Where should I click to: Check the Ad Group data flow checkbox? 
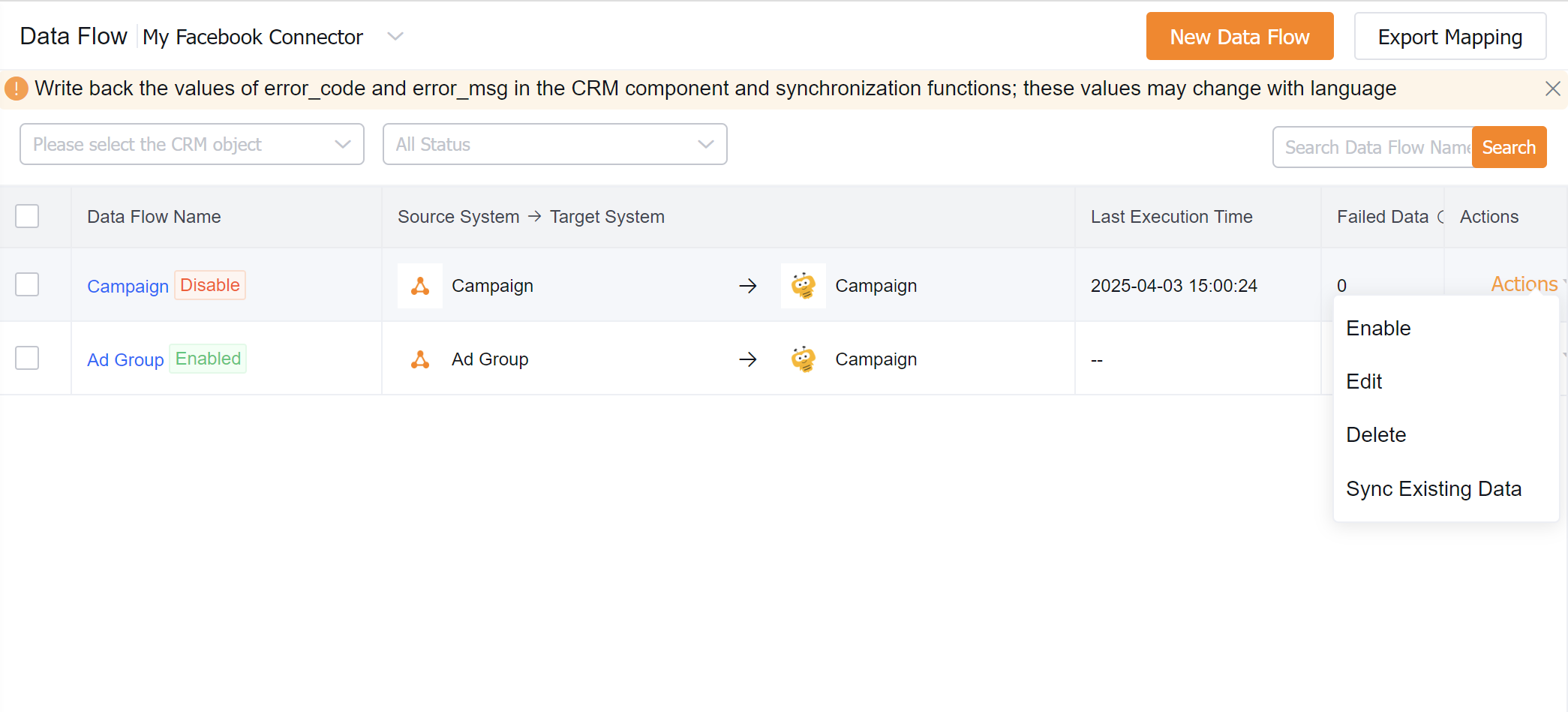coord(27,358)
